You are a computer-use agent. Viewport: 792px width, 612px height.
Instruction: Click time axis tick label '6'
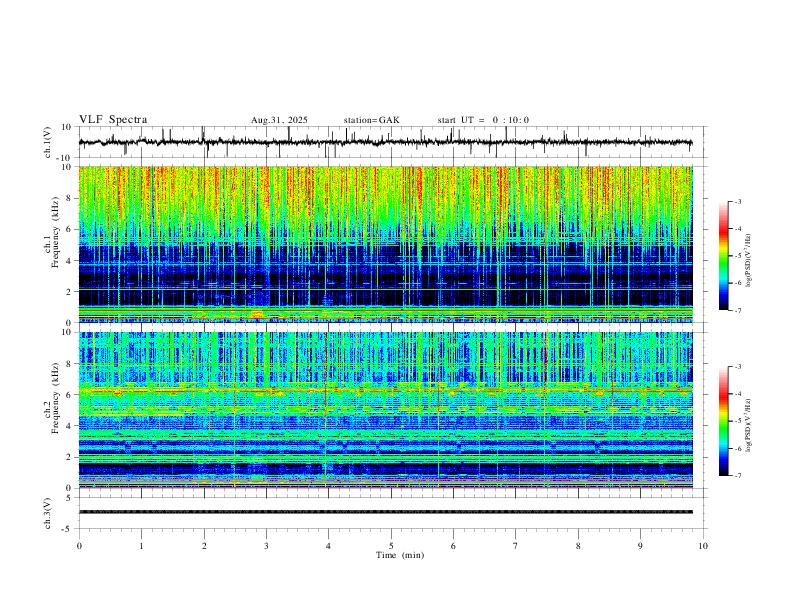453,546
